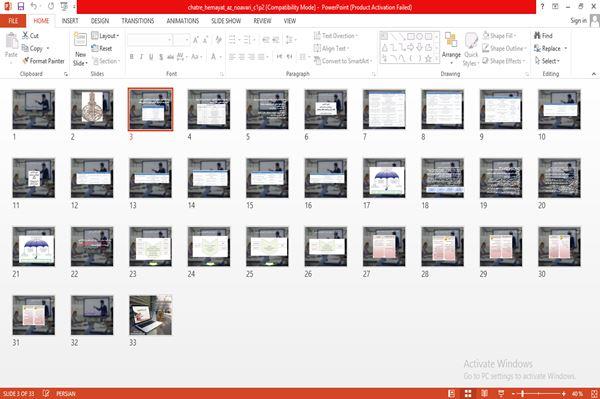
Task: Switch to Normal view in status bar
Action: [452, 393]
